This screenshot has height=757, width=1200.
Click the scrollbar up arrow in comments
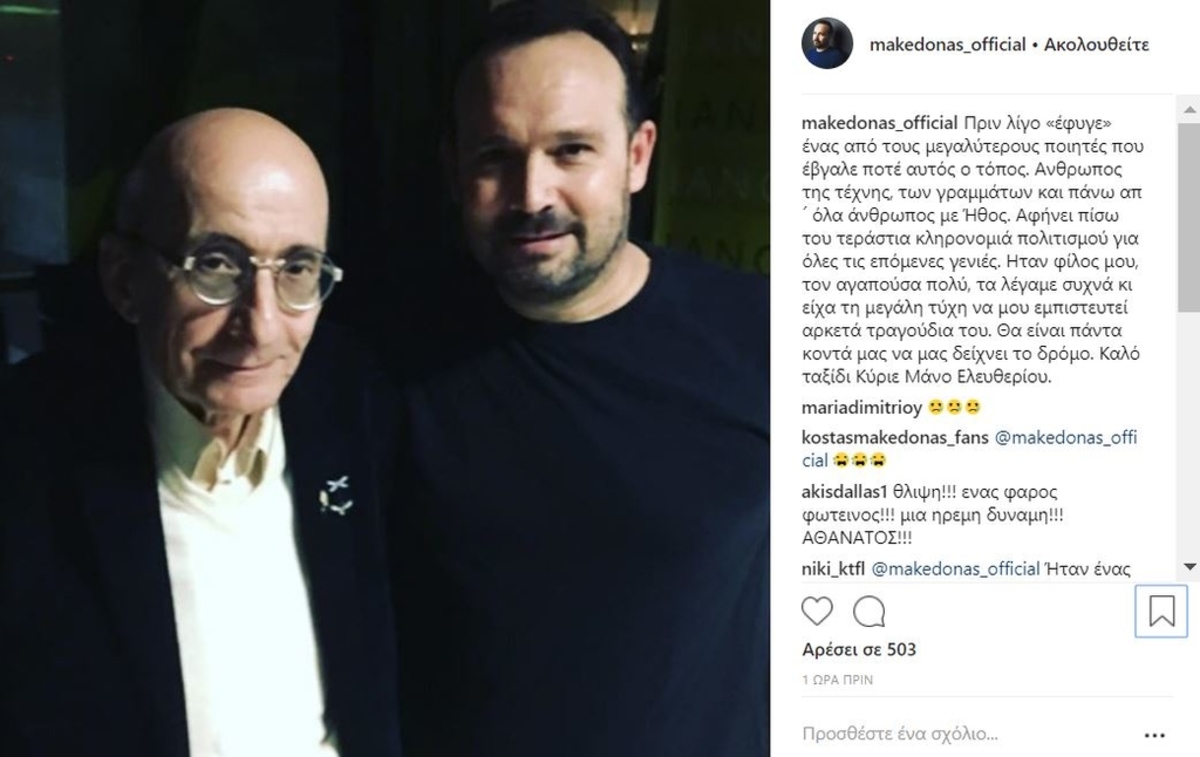(1190, 104)
